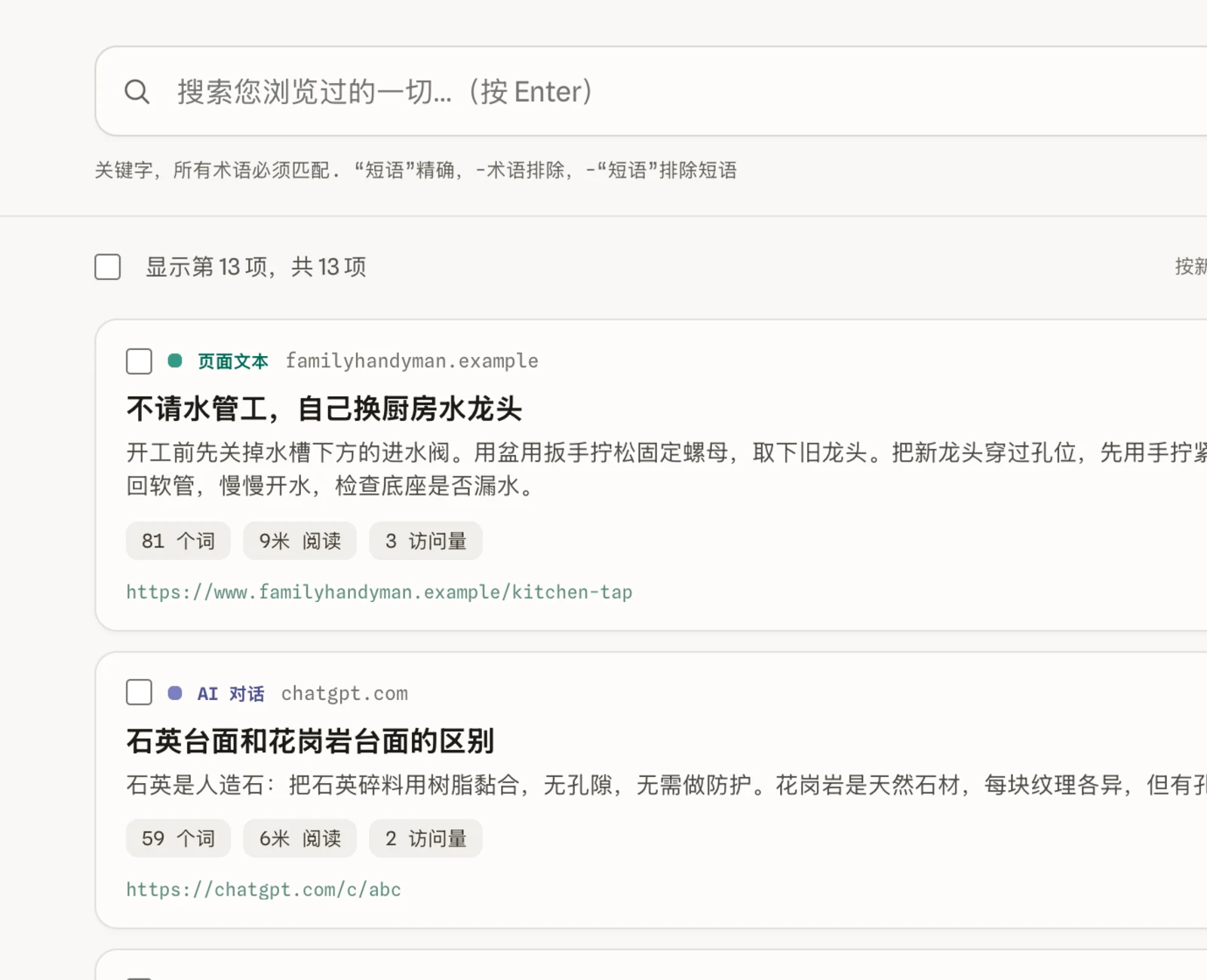This screenshot has width=1207, height=980.
Task: Open the familyhandyman kitchen-tap URL link
Action: 379,592
